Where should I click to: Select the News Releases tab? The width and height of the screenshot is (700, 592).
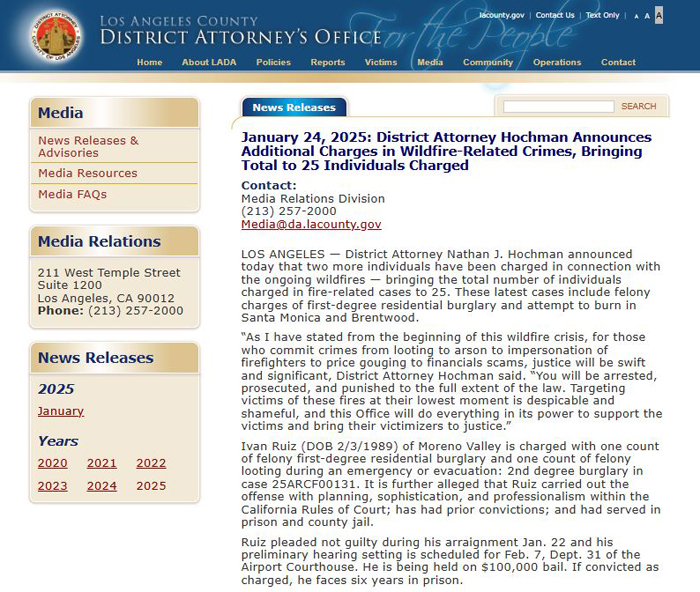[294, 107]
